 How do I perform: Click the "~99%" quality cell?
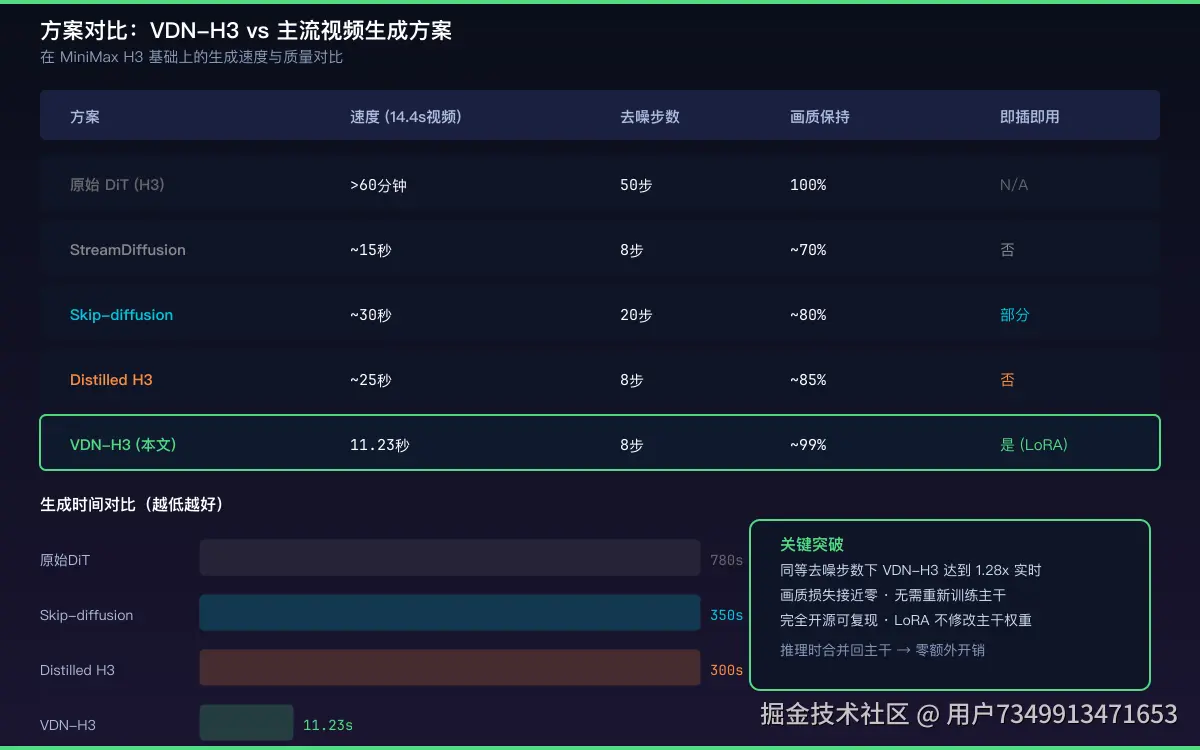808,445
